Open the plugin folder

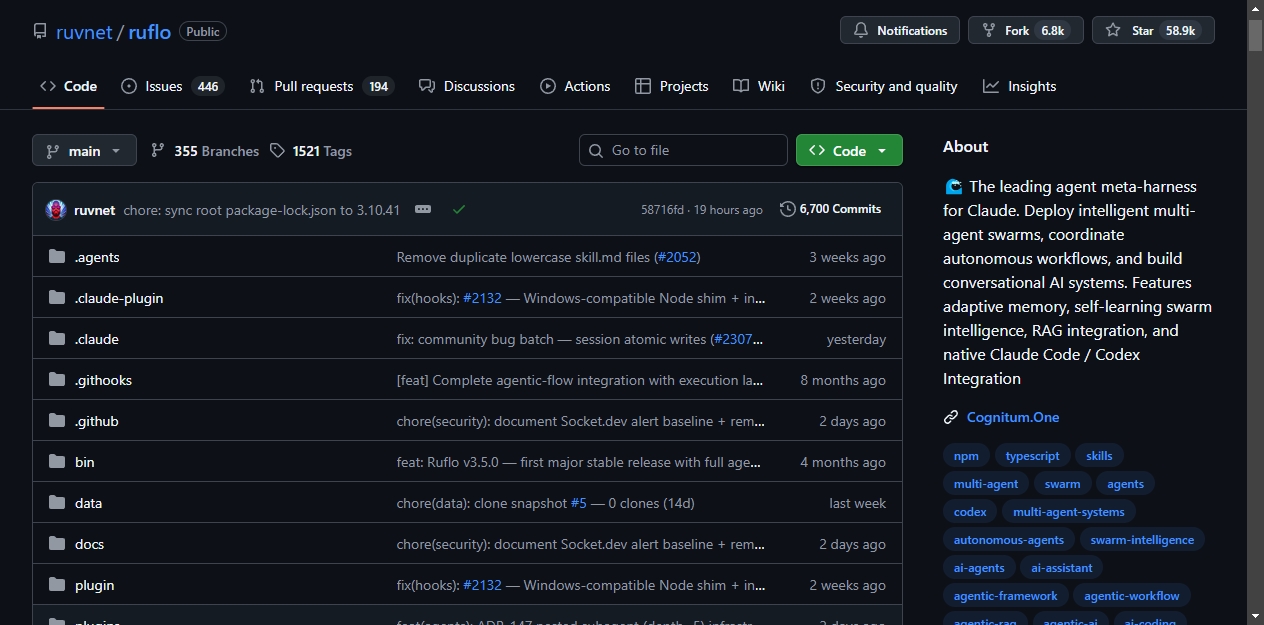click(95, 585)
